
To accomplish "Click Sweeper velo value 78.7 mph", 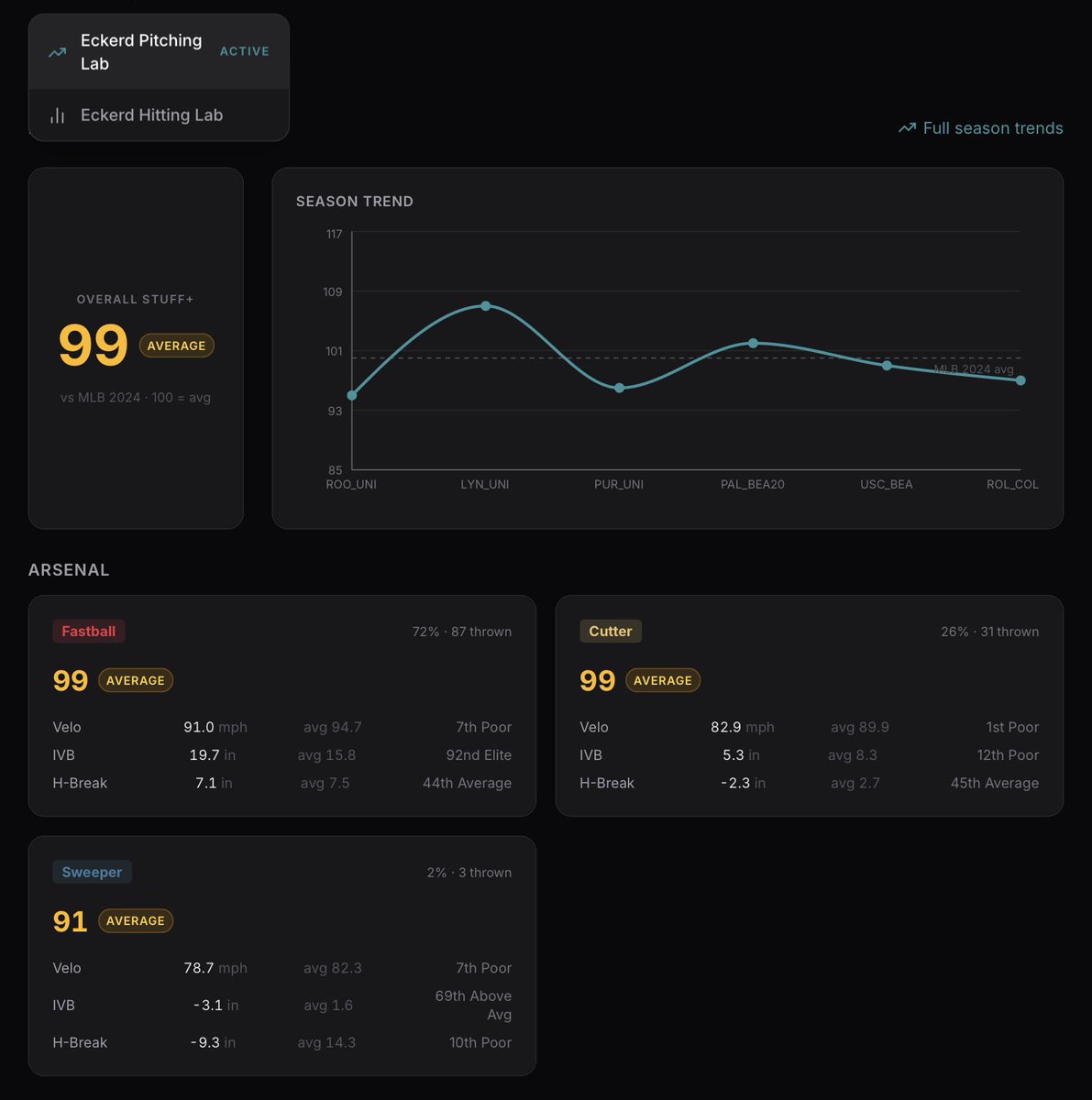I will pyautogui.click(x=215, y=968).
